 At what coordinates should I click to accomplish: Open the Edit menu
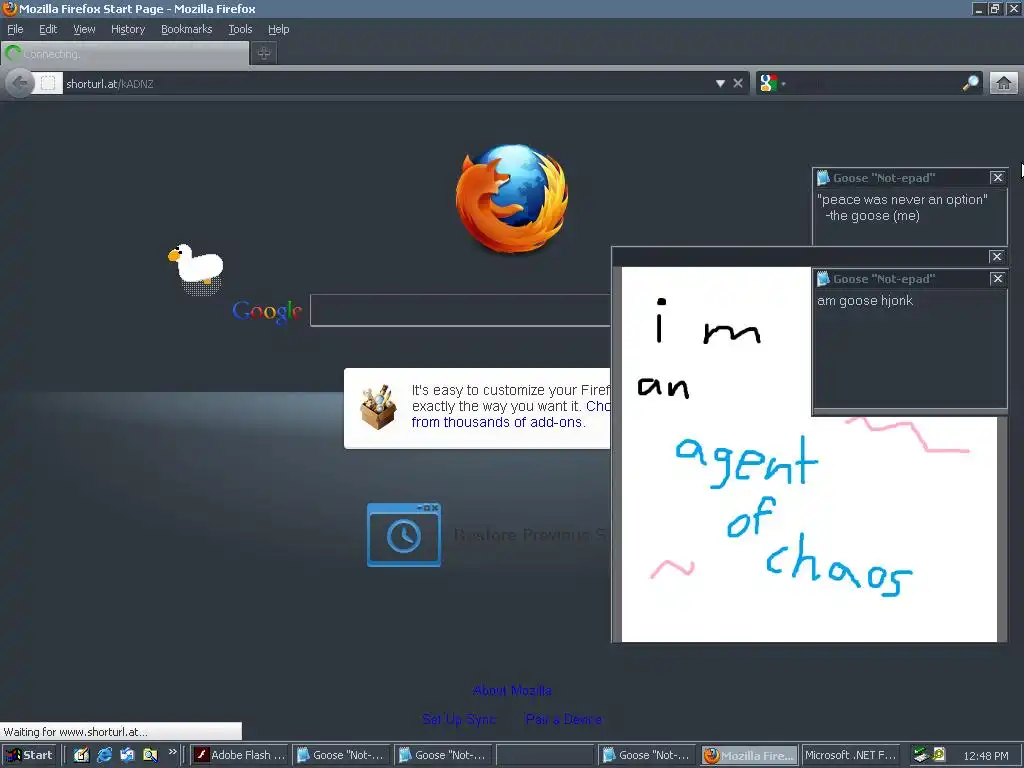coord(48,29)
